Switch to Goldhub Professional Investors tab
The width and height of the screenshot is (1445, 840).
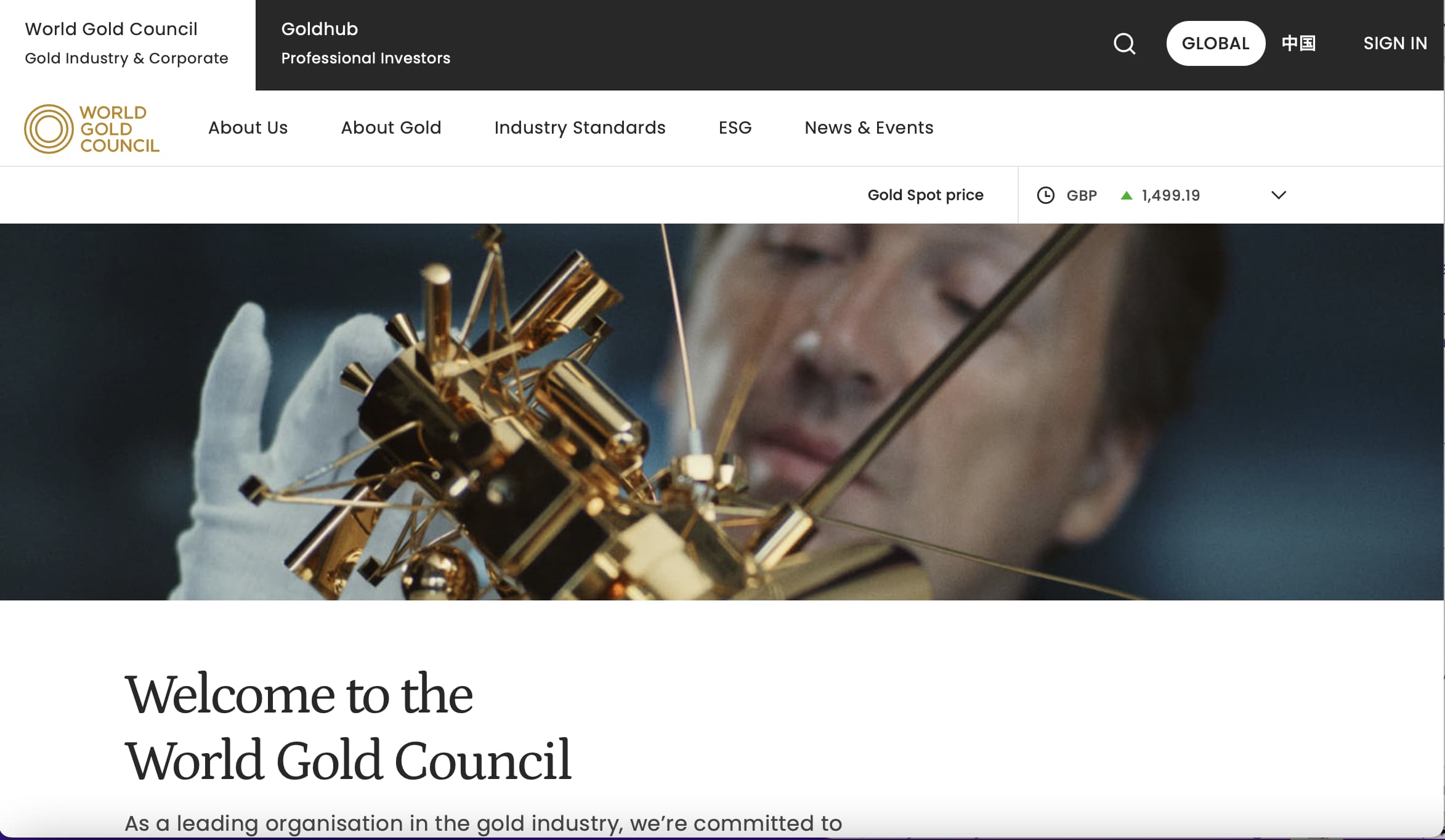point(366,44)
